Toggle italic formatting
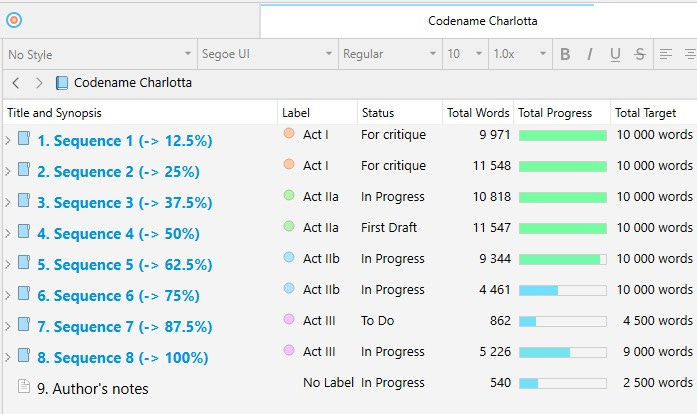 point(590,54)
